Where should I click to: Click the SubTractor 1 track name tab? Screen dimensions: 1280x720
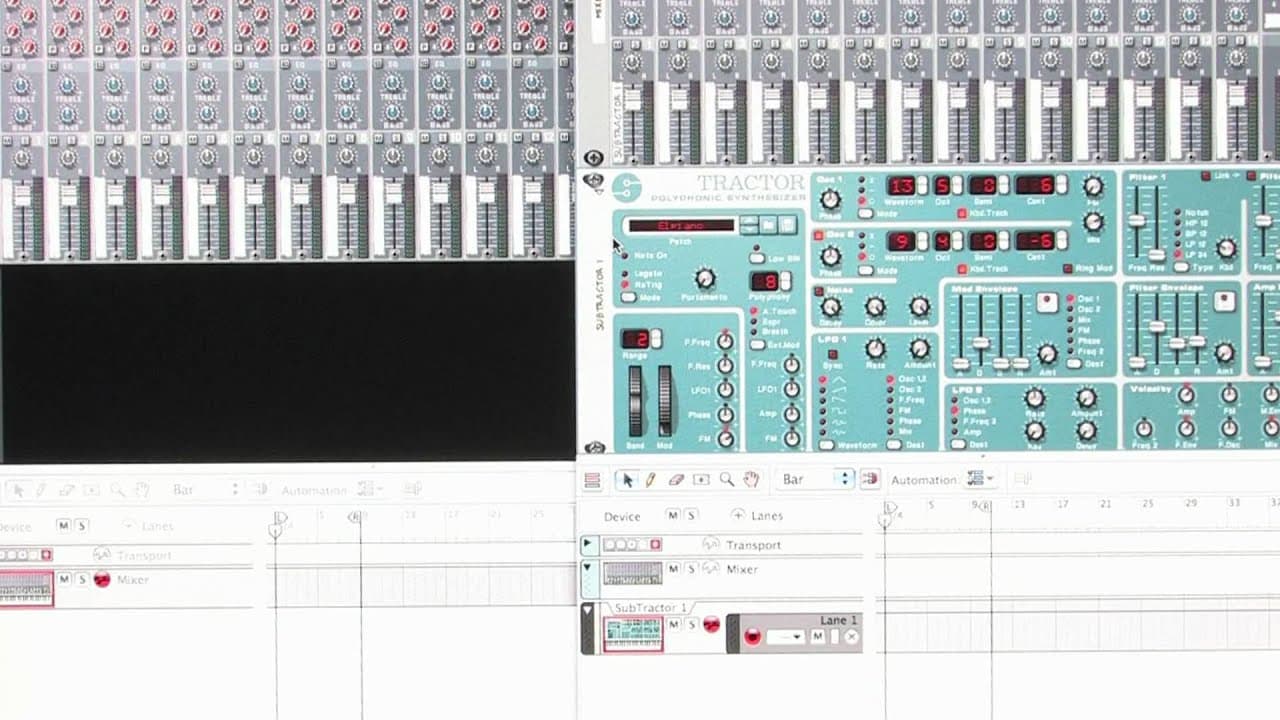pyautogui.click(x=650, y=607)
